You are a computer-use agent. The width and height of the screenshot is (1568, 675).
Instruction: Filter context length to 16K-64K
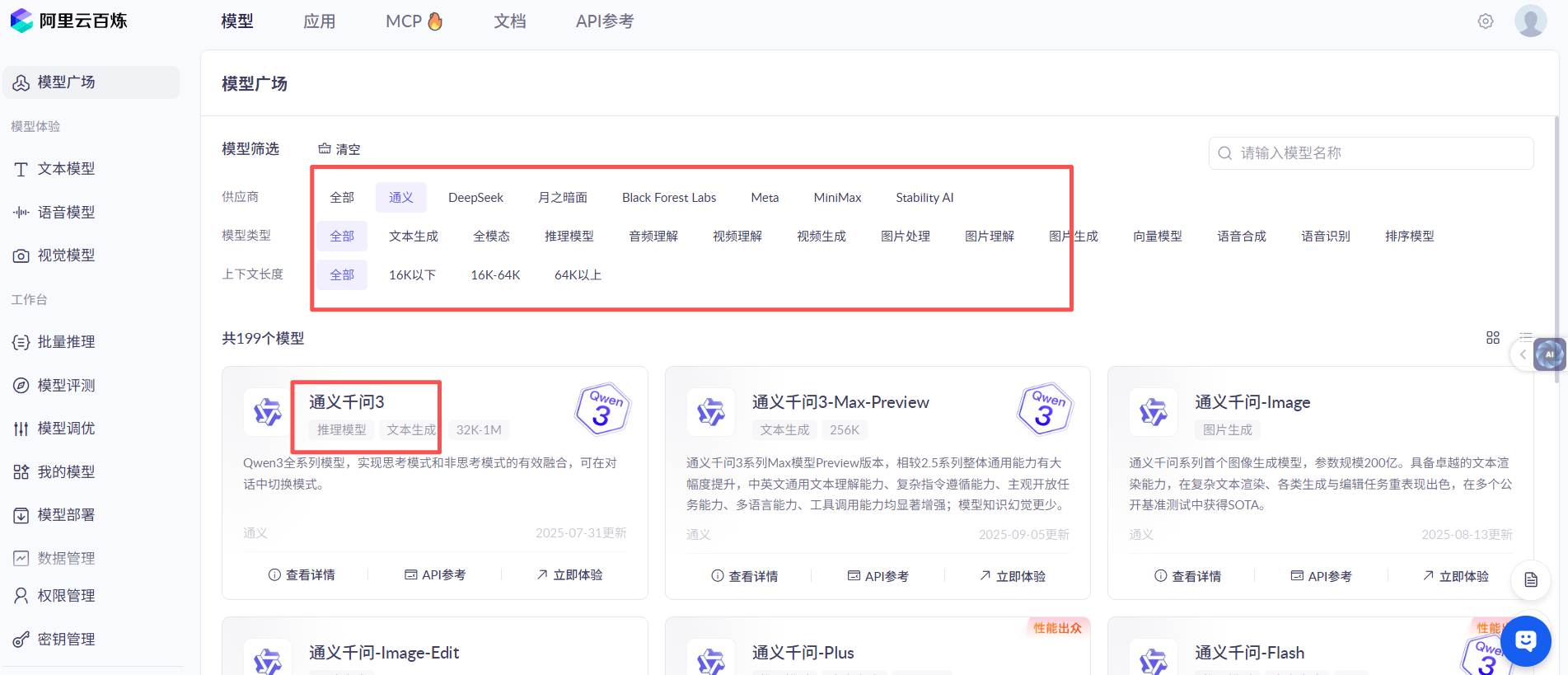coord(495,275)
